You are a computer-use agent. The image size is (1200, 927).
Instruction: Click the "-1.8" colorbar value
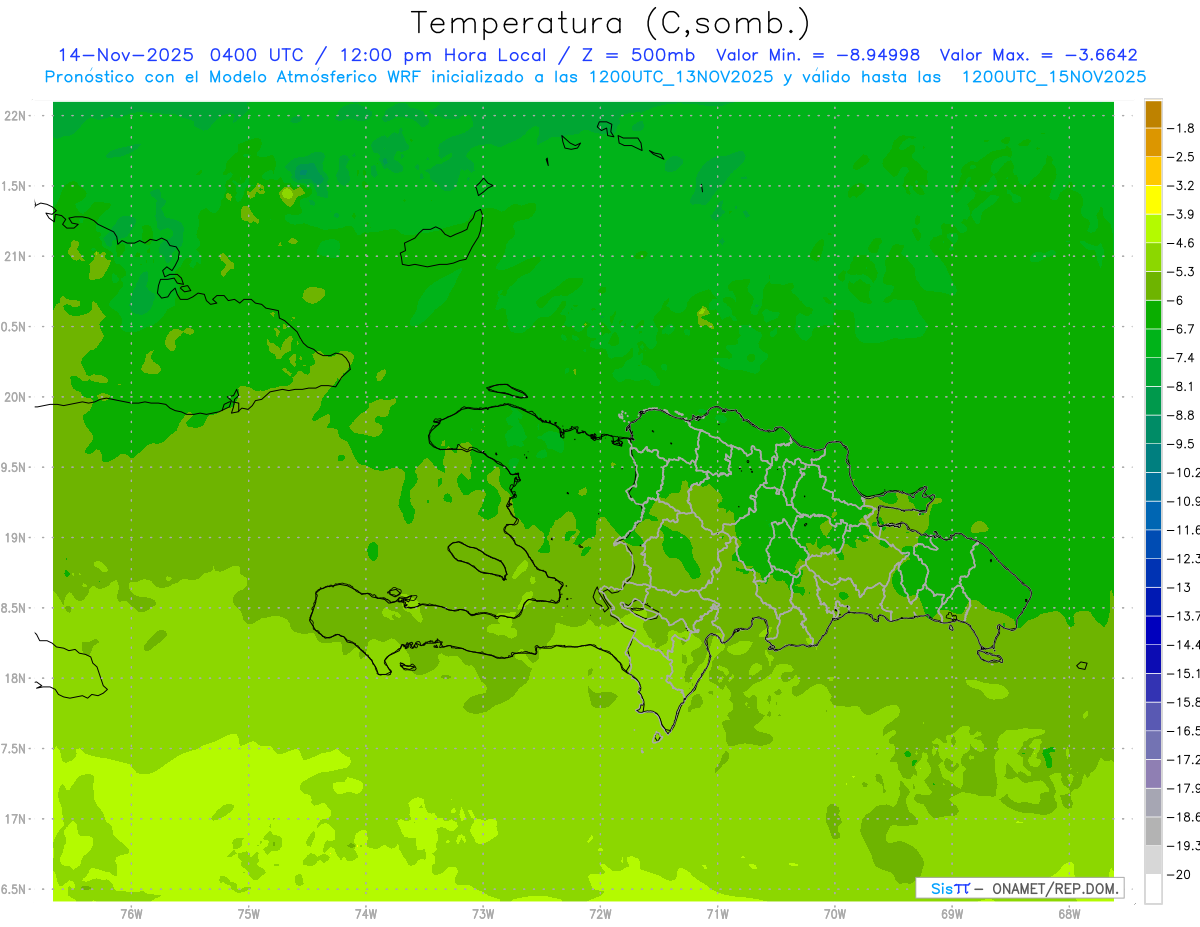tap(1181, 129)
